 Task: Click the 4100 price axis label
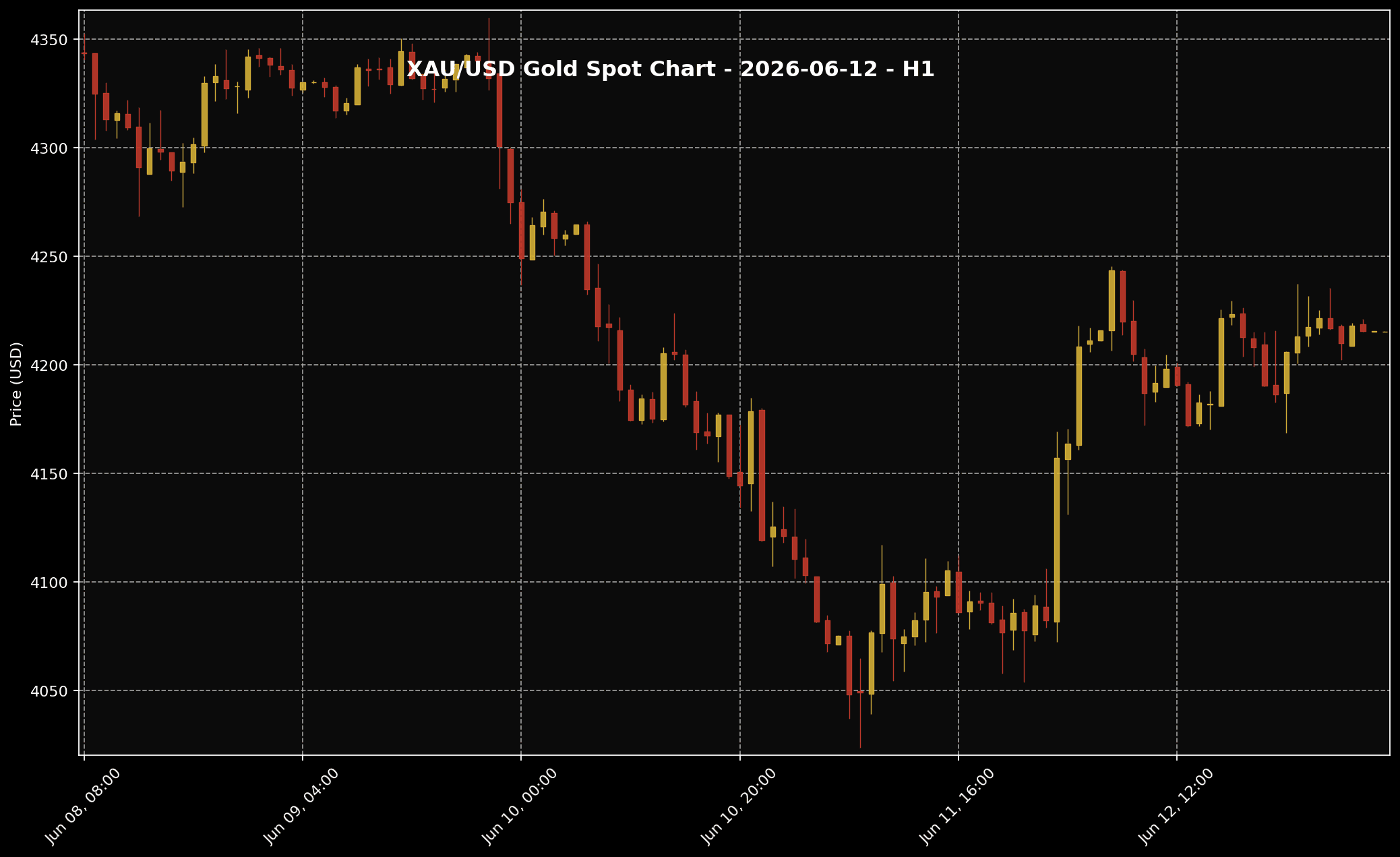(x=49, y=583)
